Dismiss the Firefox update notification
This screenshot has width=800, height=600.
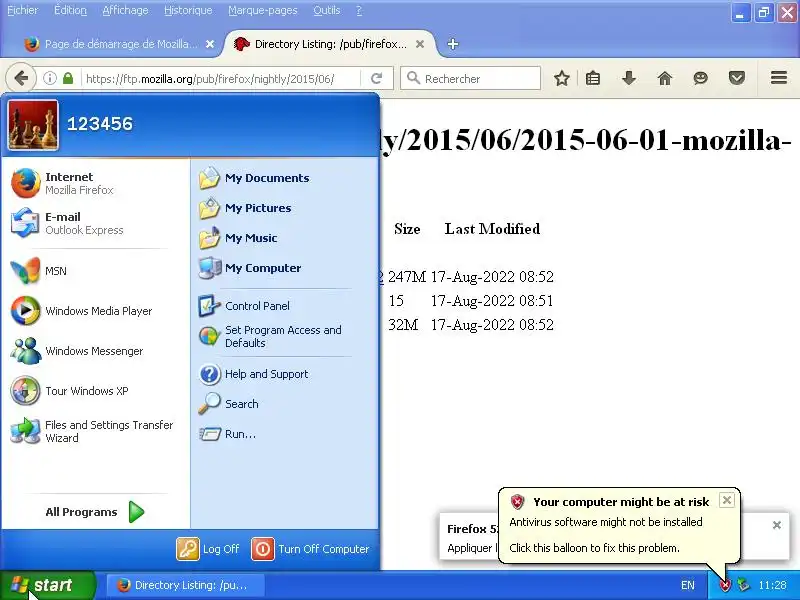click(x=777, y=525)
